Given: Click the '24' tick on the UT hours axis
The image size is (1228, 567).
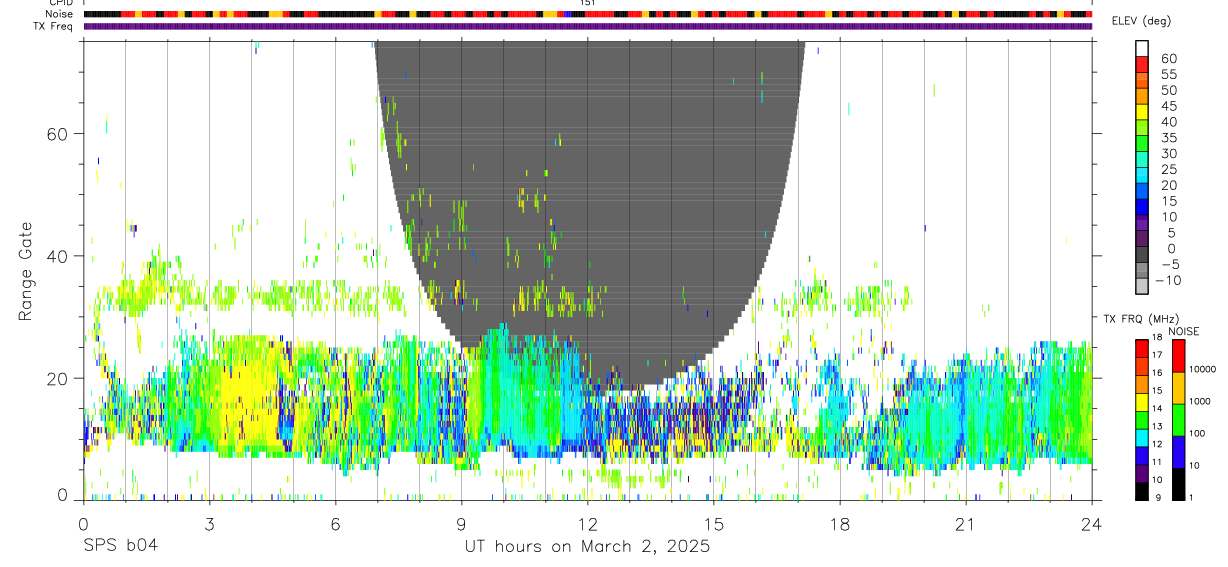Looking at the screenshot, I should (1092, 523).
